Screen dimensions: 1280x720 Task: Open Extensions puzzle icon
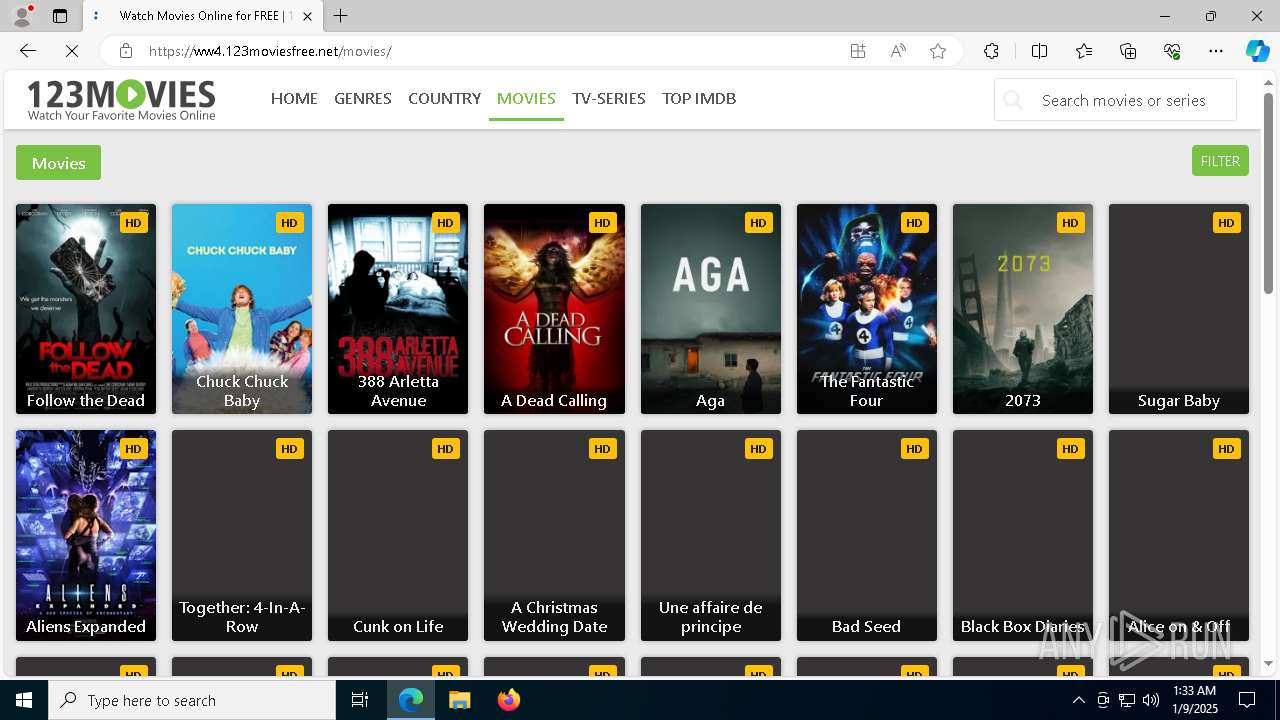click(991, 51)
